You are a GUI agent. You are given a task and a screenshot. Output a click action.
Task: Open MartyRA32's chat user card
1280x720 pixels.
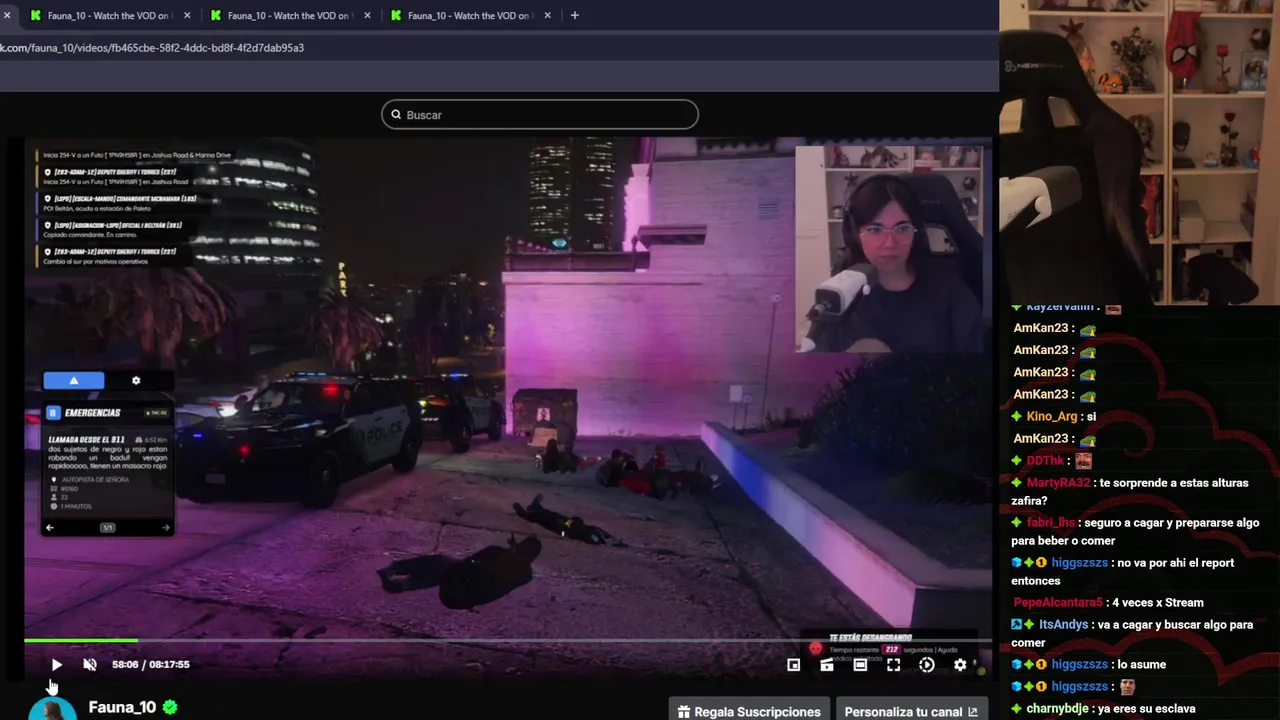coord(1059,483)
